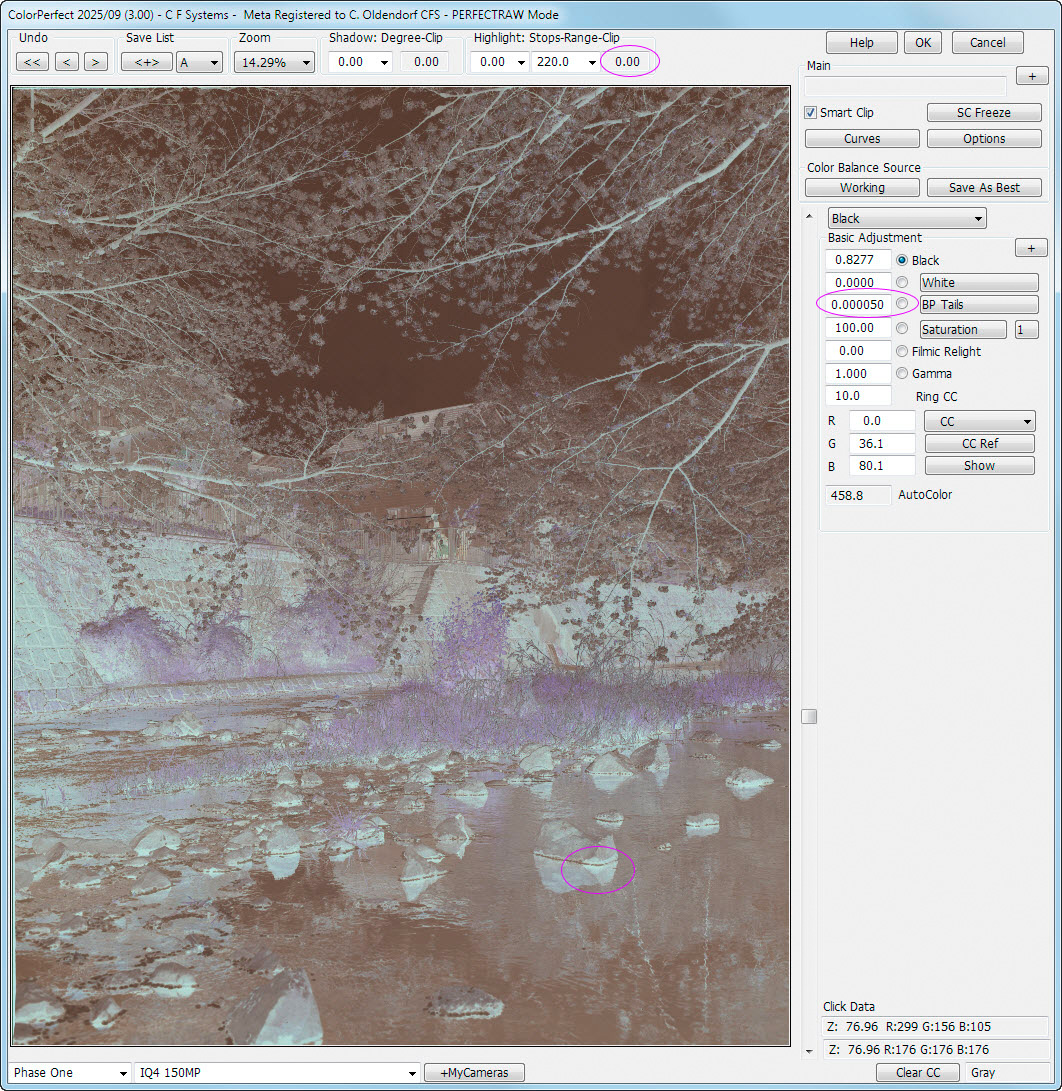Open the Options dialog
The width and height of the screenshot is (1062, 1091).
click(x=984, y=139)
